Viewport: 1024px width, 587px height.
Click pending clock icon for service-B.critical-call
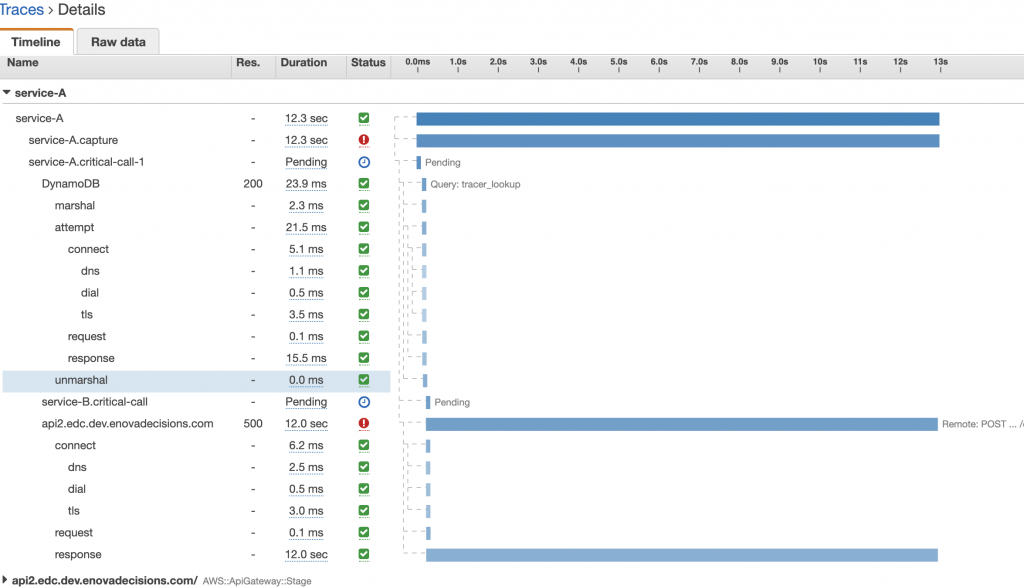tap(364, 402)
